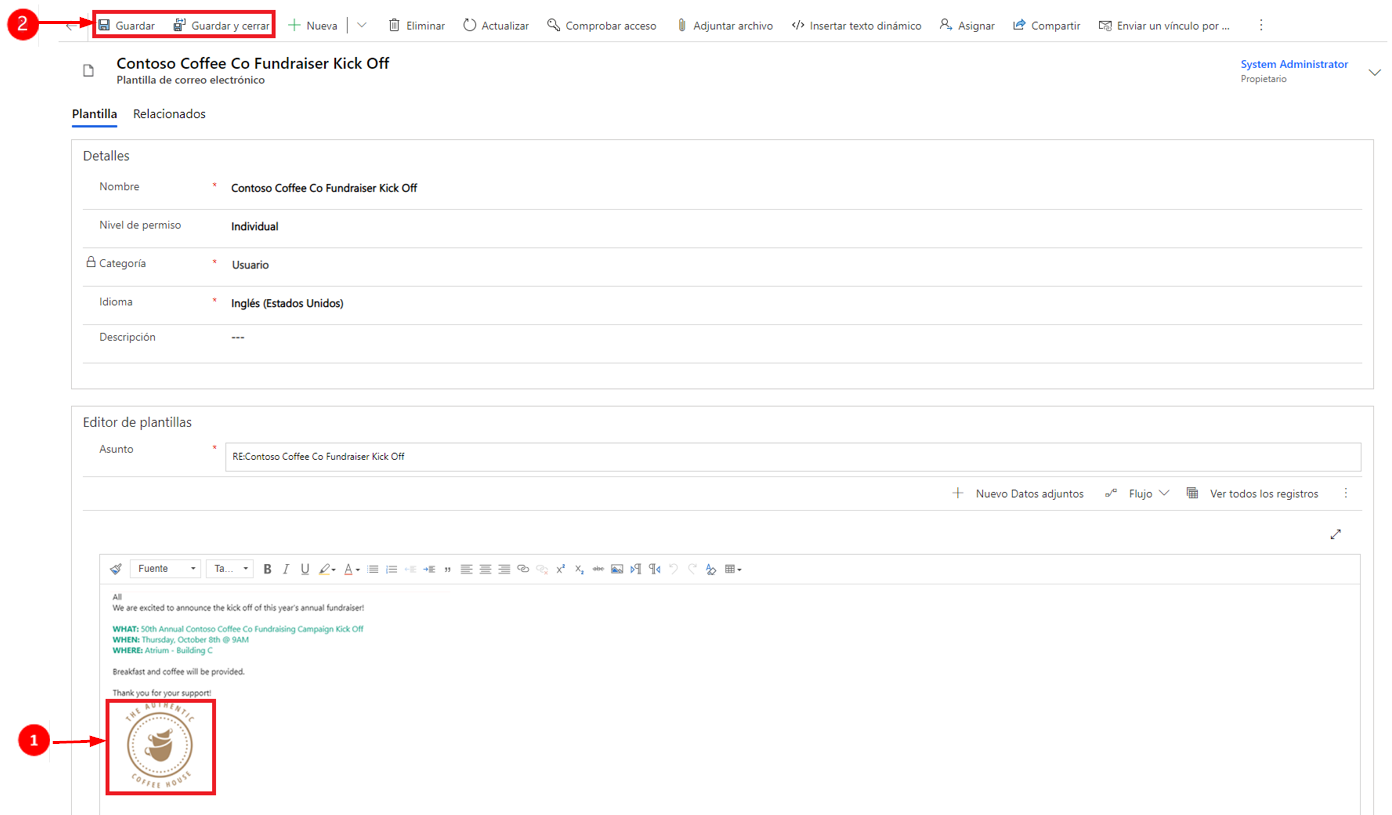Align text to the right

pos(504,569)
